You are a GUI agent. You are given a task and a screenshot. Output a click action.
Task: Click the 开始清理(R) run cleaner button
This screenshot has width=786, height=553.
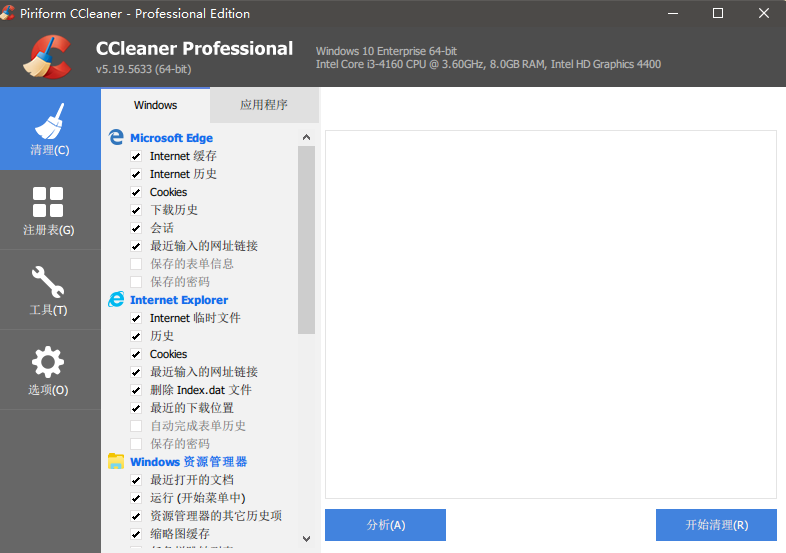716,525
